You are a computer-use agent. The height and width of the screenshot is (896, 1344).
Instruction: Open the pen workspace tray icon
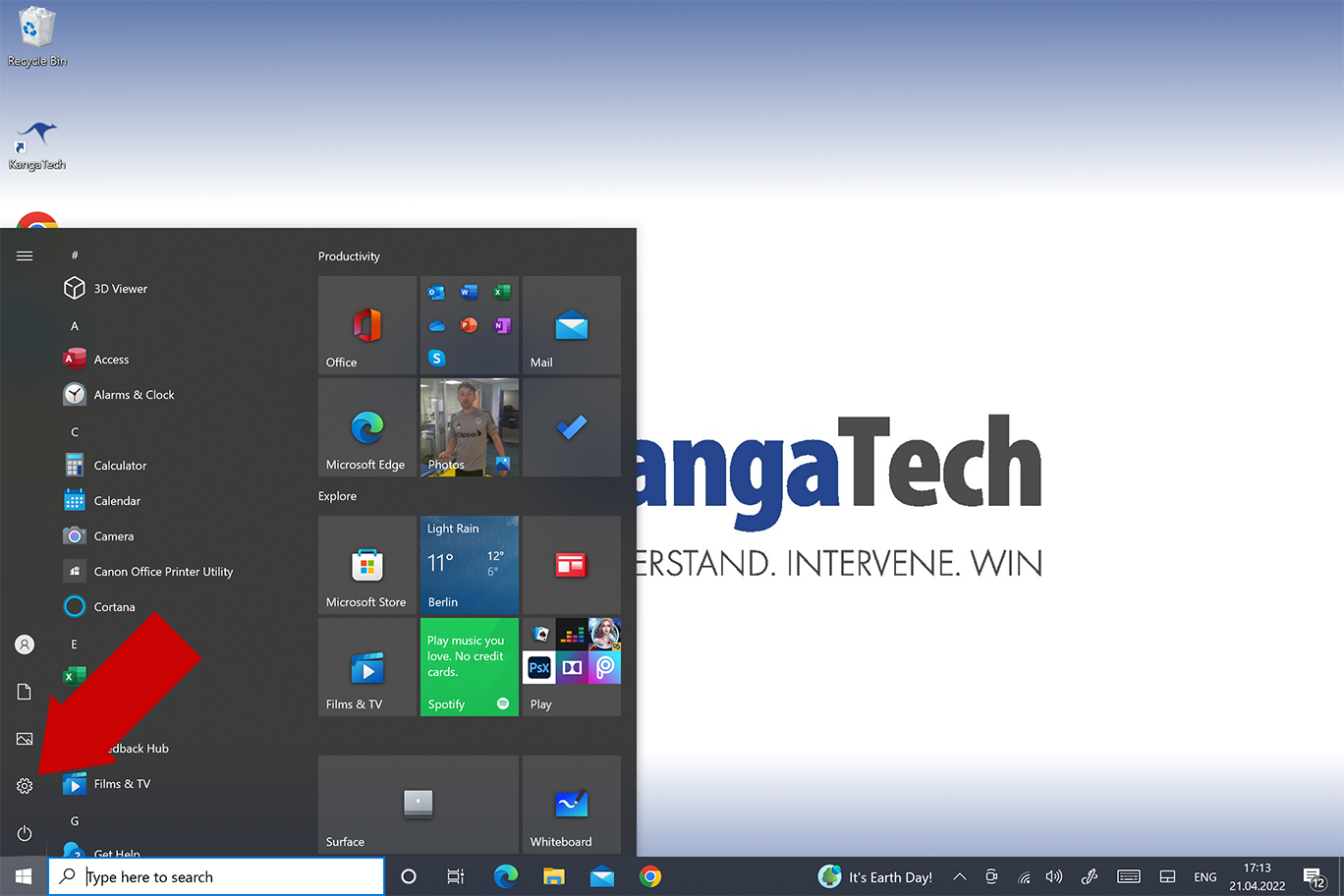pyautogui.click(x=1090, y=876)
